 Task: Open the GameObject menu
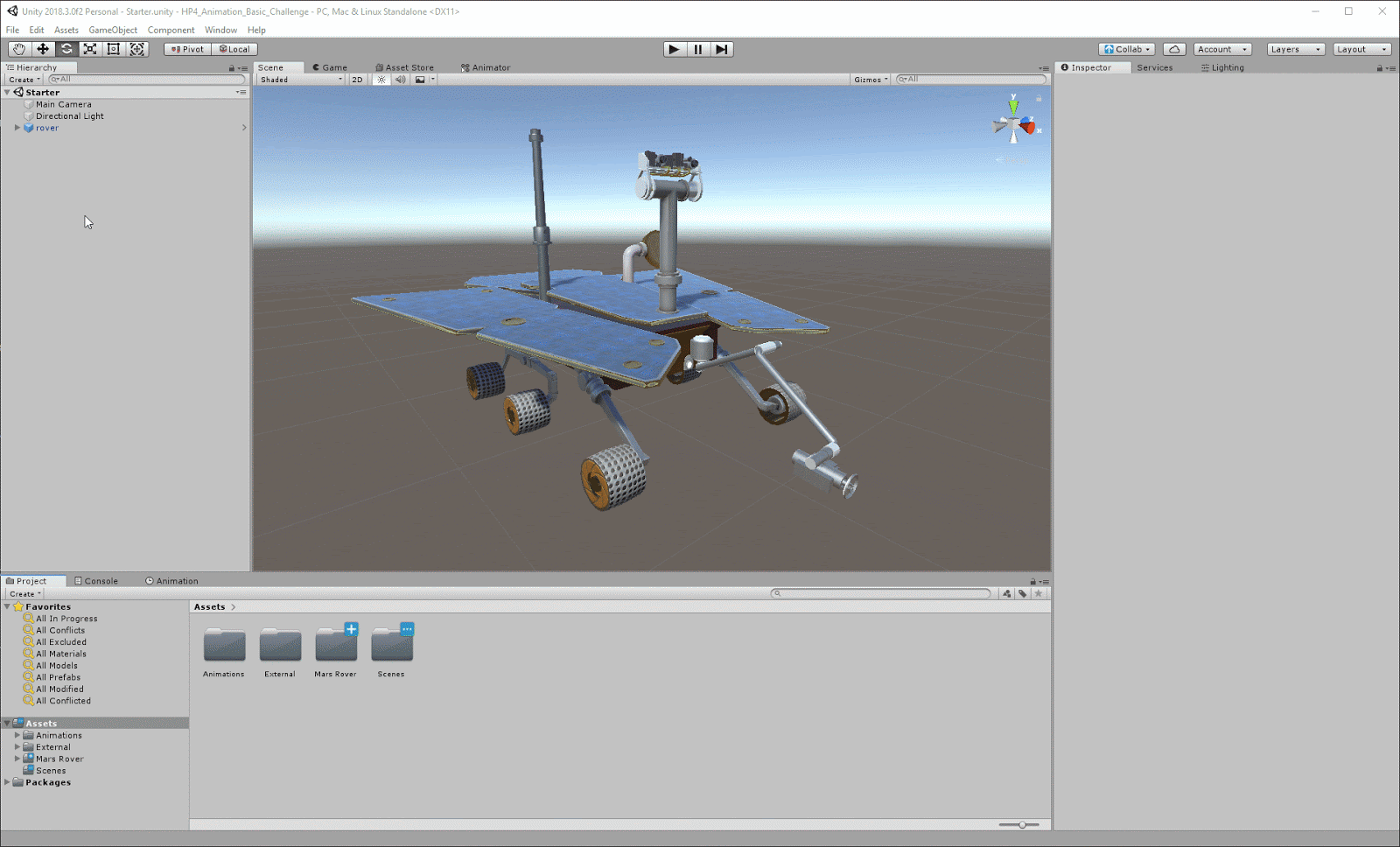113,30
